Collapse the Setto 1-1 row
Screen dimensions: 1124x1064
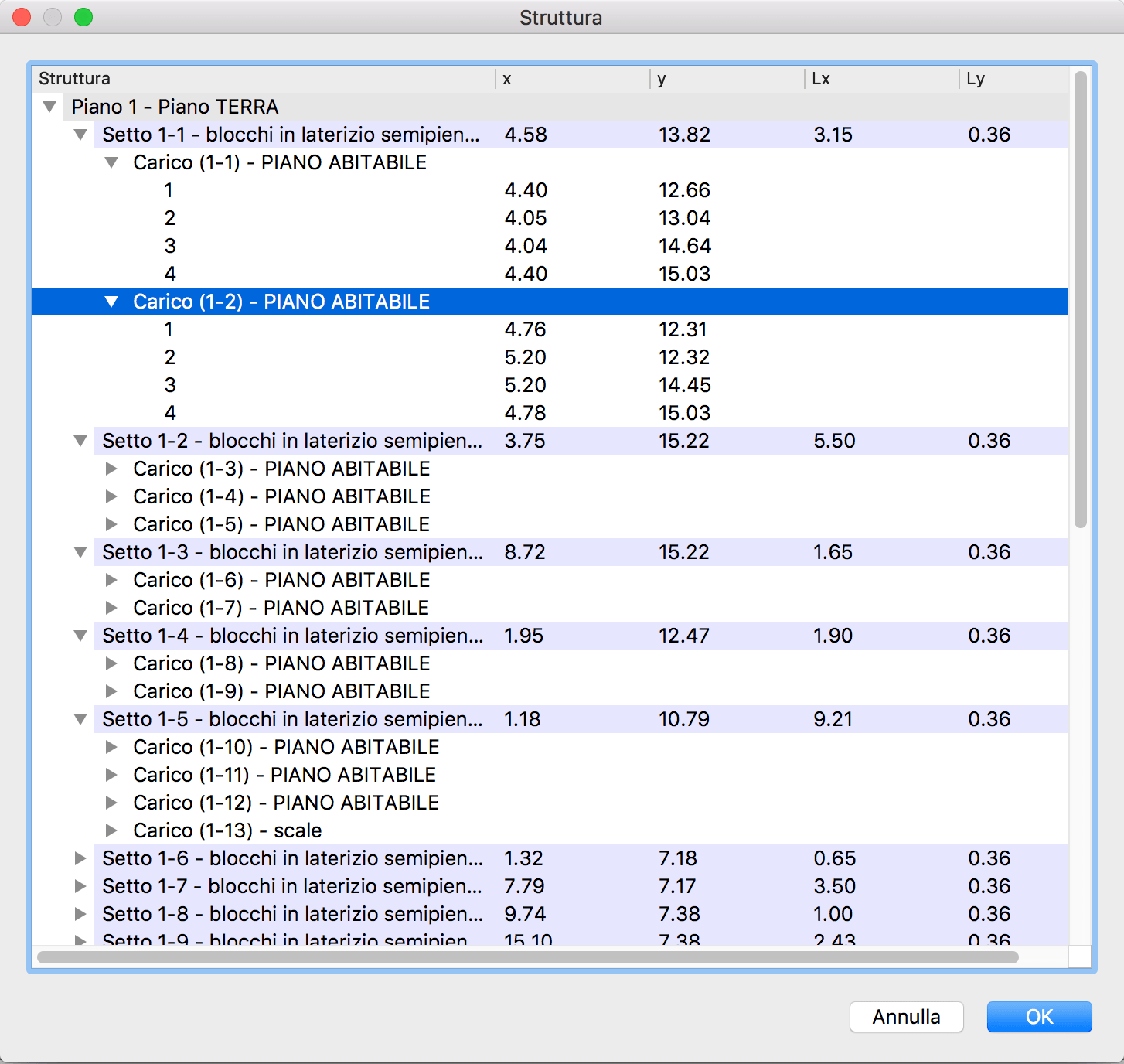[80, 135]
